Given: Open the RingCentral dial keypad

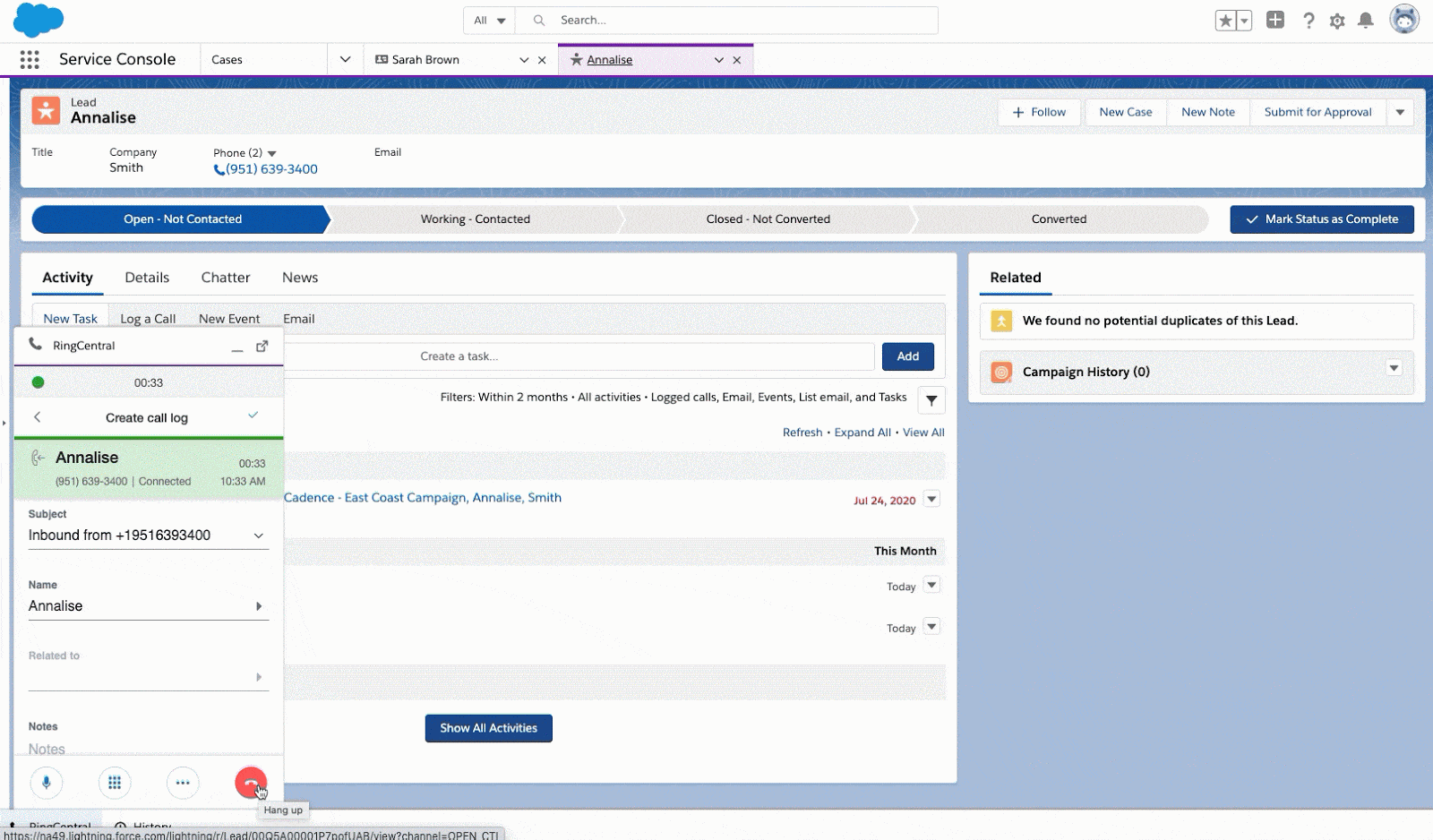Looking at the screenshot, I should (x=115, y=783).
